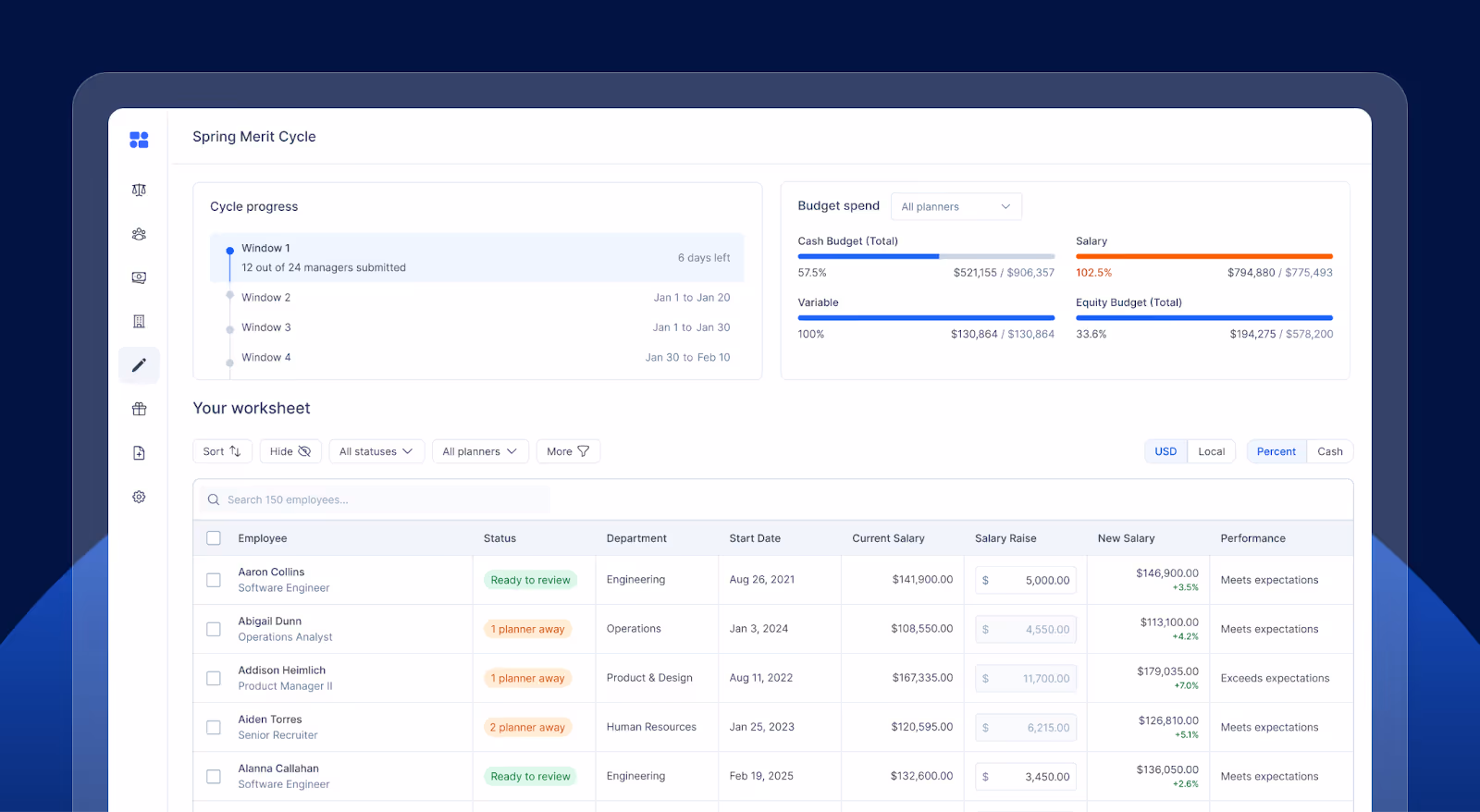
Task: Open the balance scale icon in the sidebar
Action: point(139,190)
